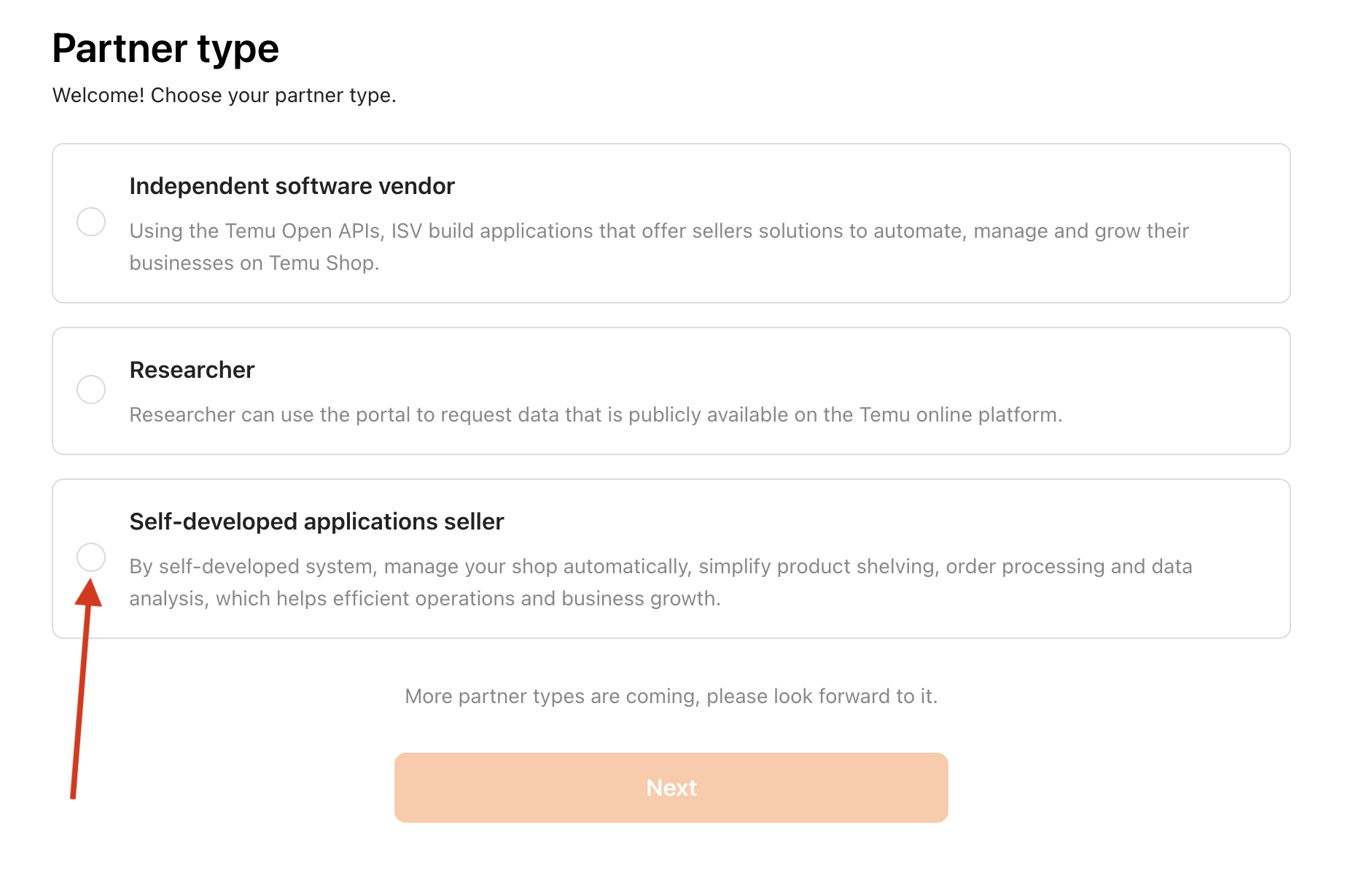The height and width of the screenshot is (884, 1372).
Task: Click the "Independent software vendor" card title
Action: (x=292, y=187)
